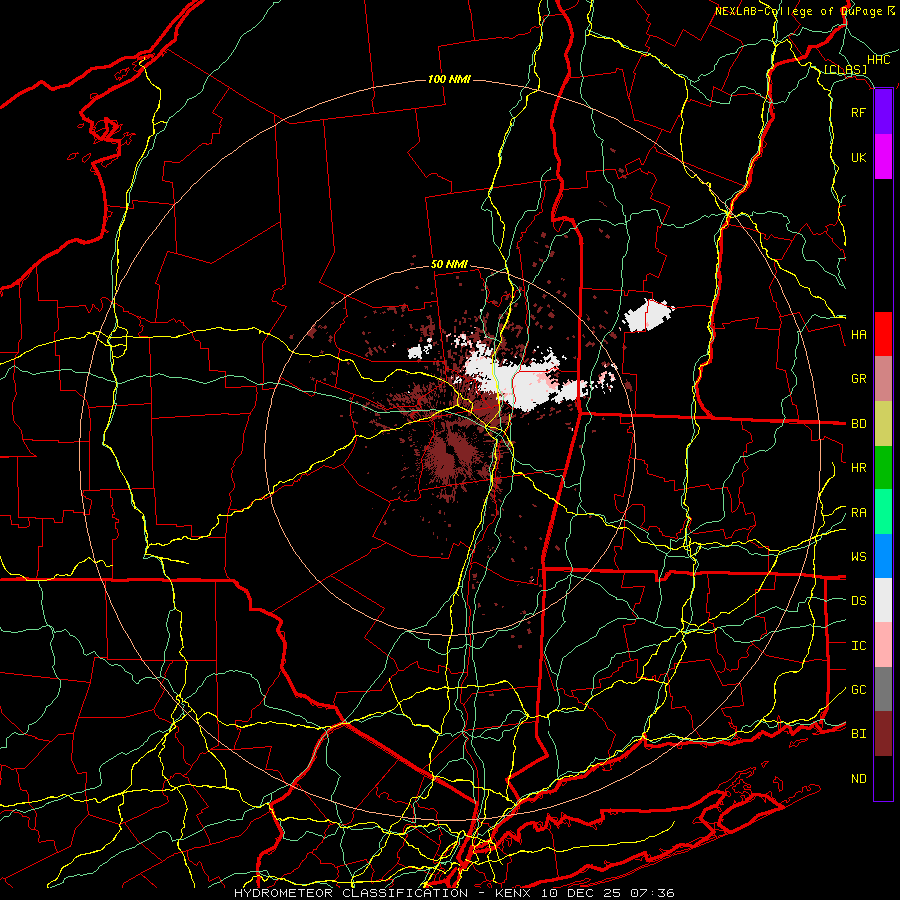900x900 pixels.
Task: Click the 'HR' legend label text
Action: point(858,468)
